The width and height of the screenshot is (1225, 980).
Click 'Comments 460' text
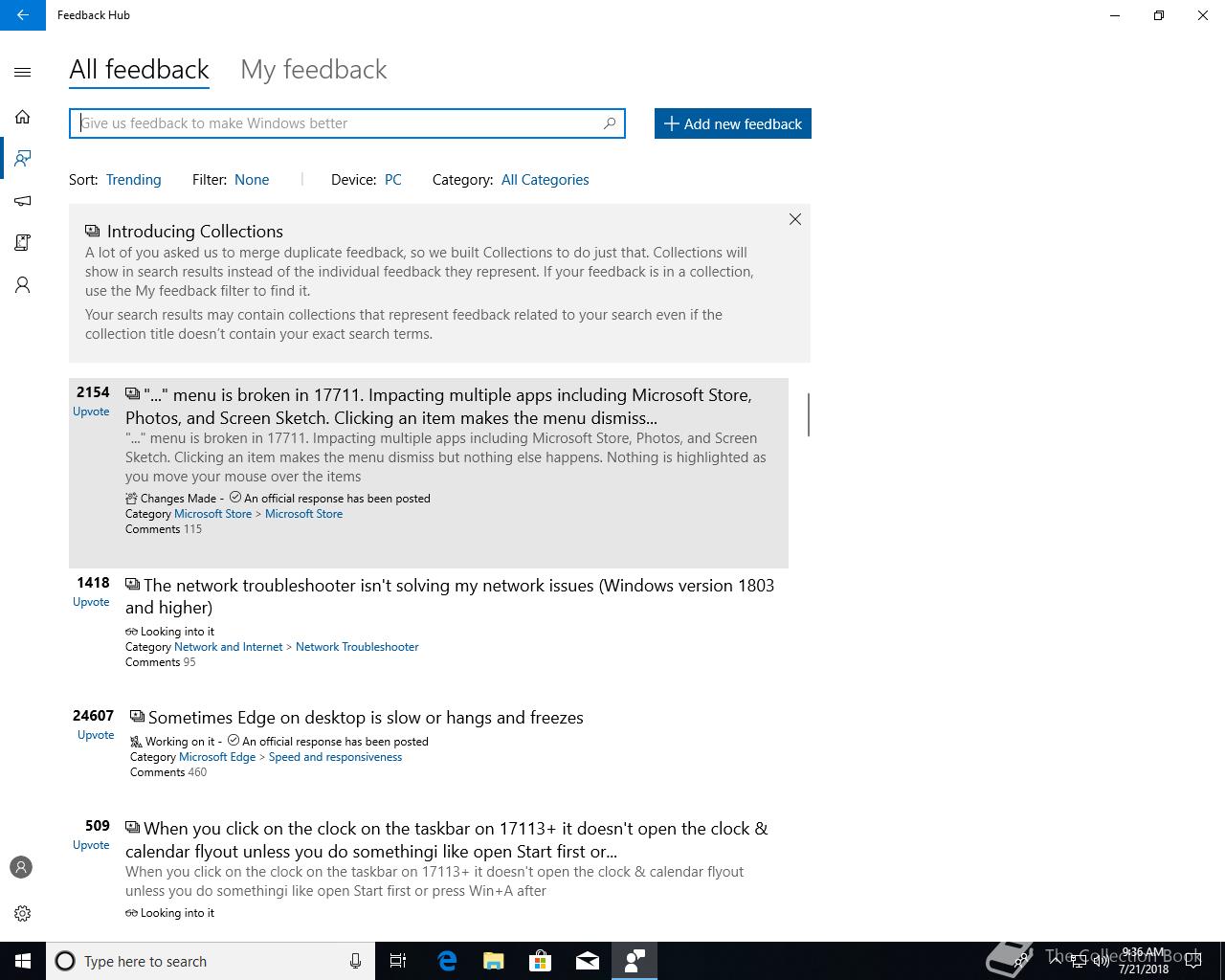pos(168,772)
